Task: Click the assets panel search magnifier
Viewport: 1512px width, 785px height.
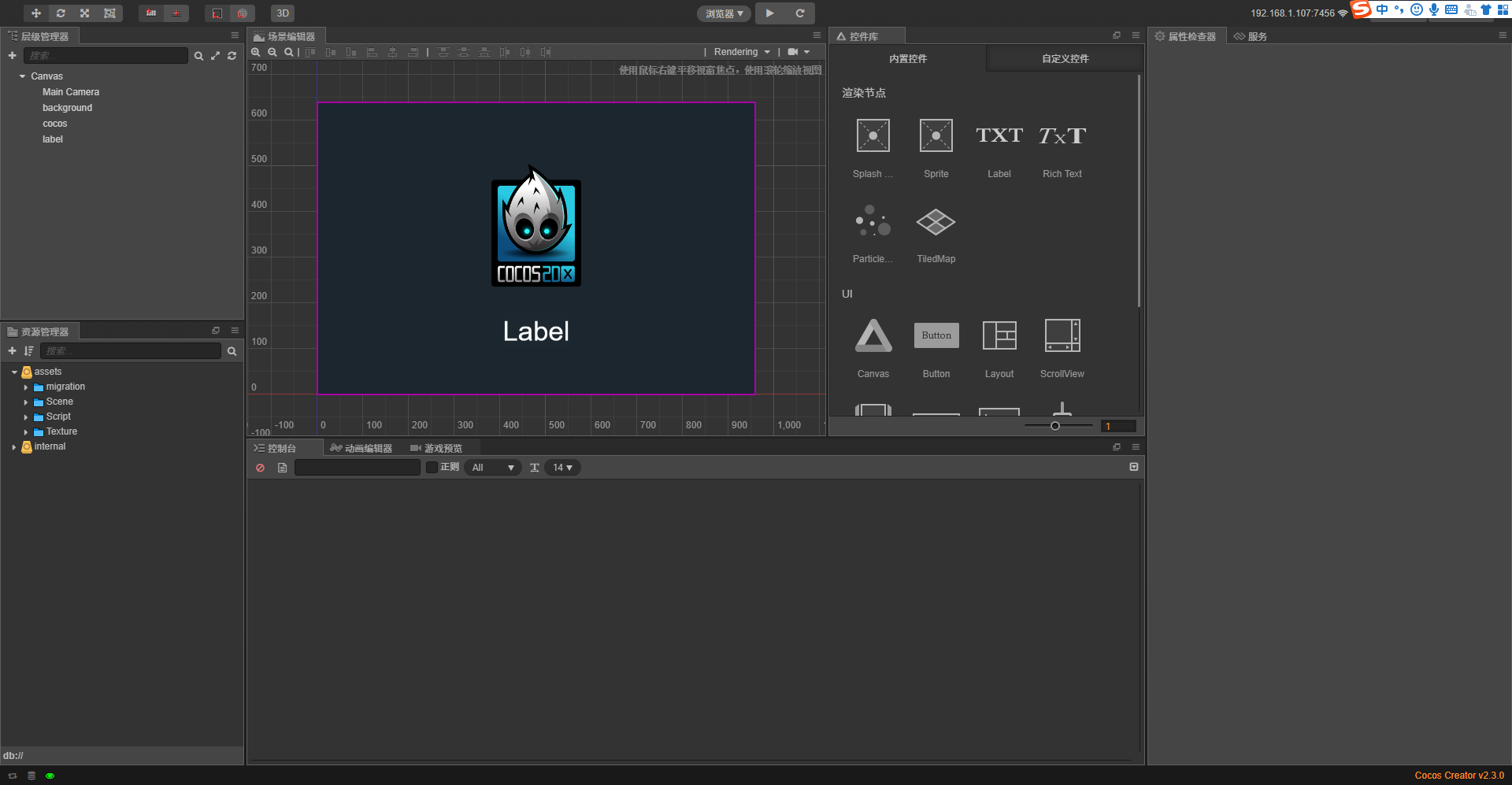Action: pyautogui.click(x=232, y=351)
